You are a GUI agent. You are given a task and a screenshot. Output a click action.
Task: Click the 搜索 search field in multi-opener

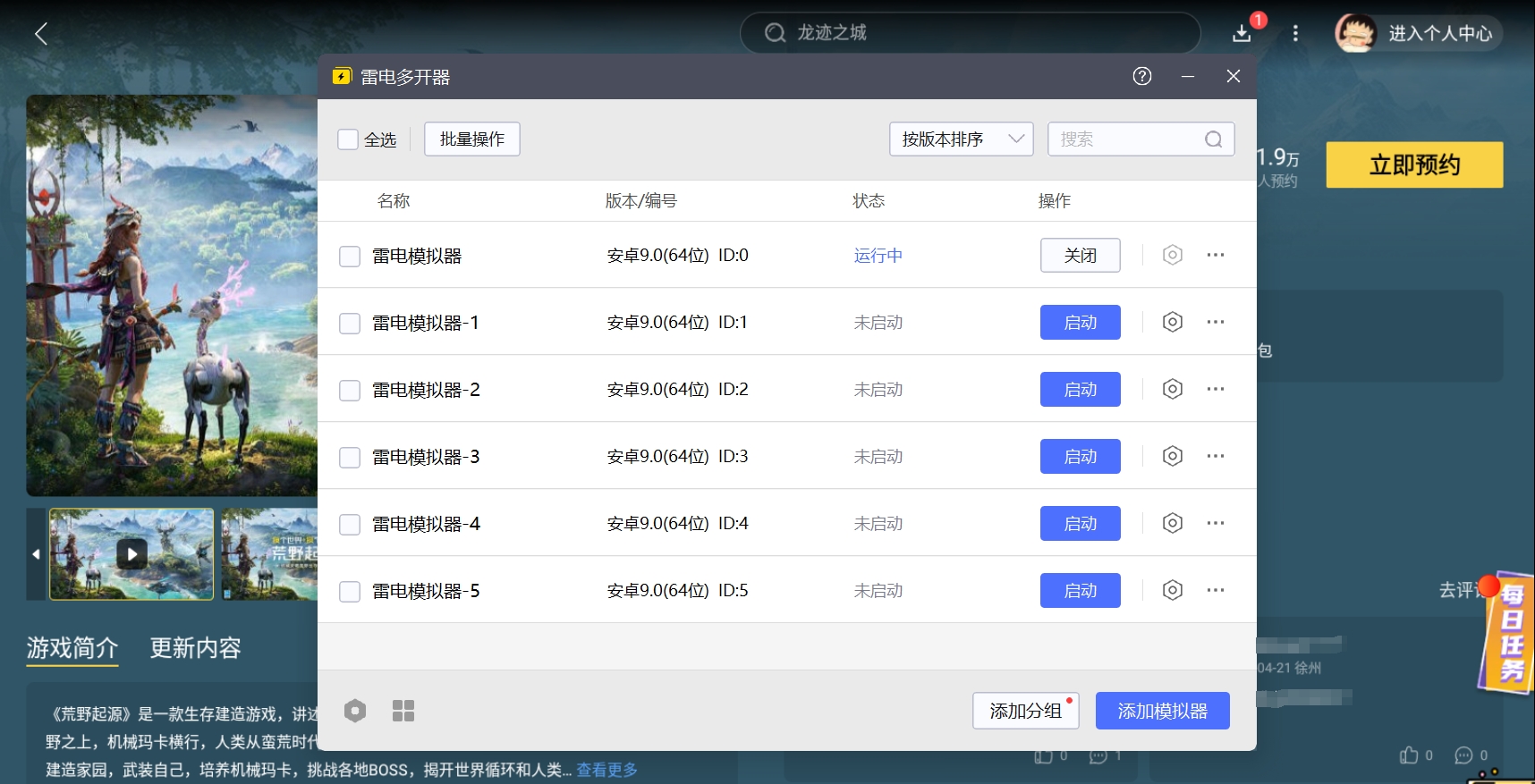pos(1127,139)
